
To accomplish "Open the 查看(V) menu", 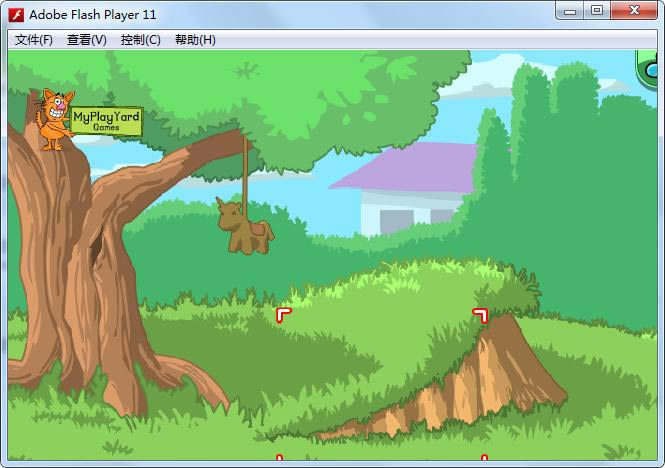I will (x=87, y=40).
